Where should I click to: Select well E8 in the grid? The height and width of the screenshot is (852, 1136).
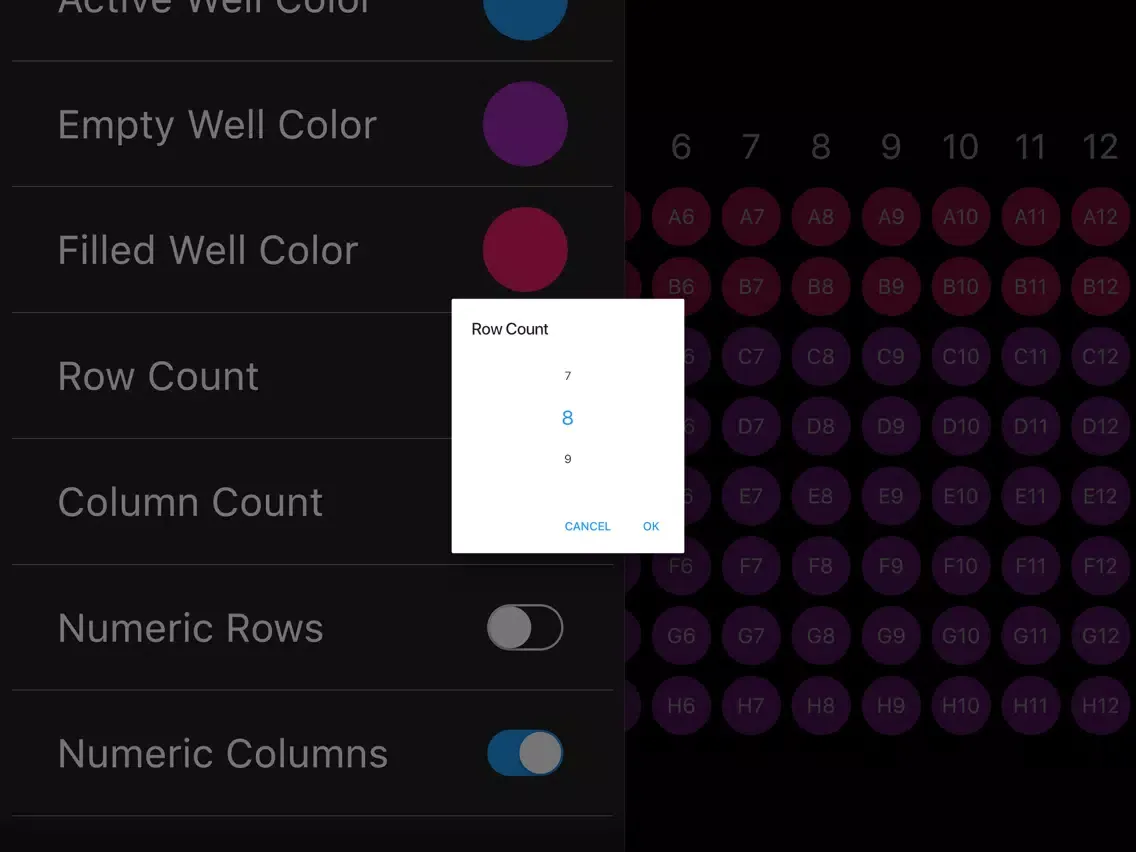(820, 496)
